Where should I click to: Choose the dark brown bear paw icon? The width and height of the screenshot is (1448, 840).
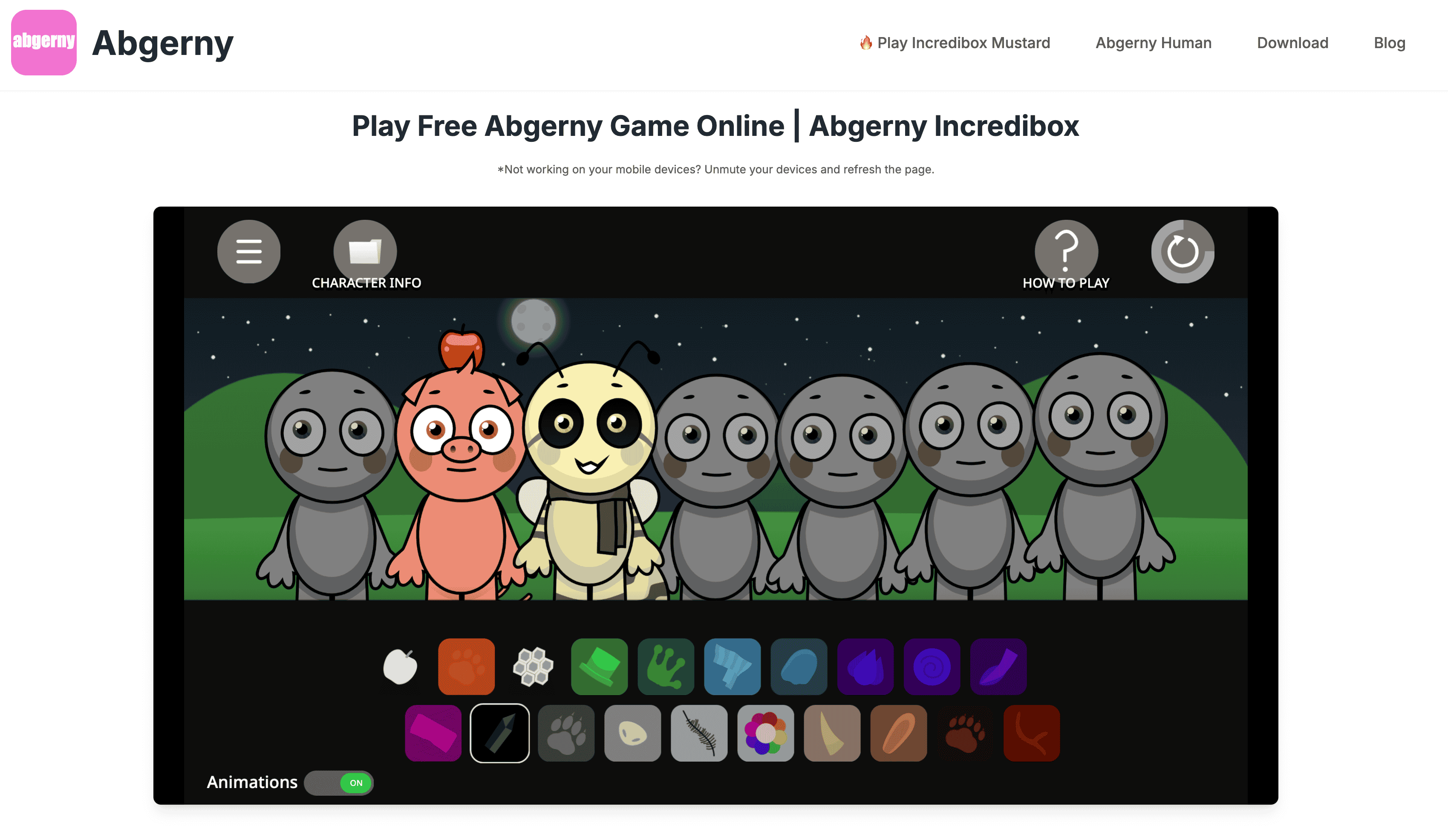[965, 733]
